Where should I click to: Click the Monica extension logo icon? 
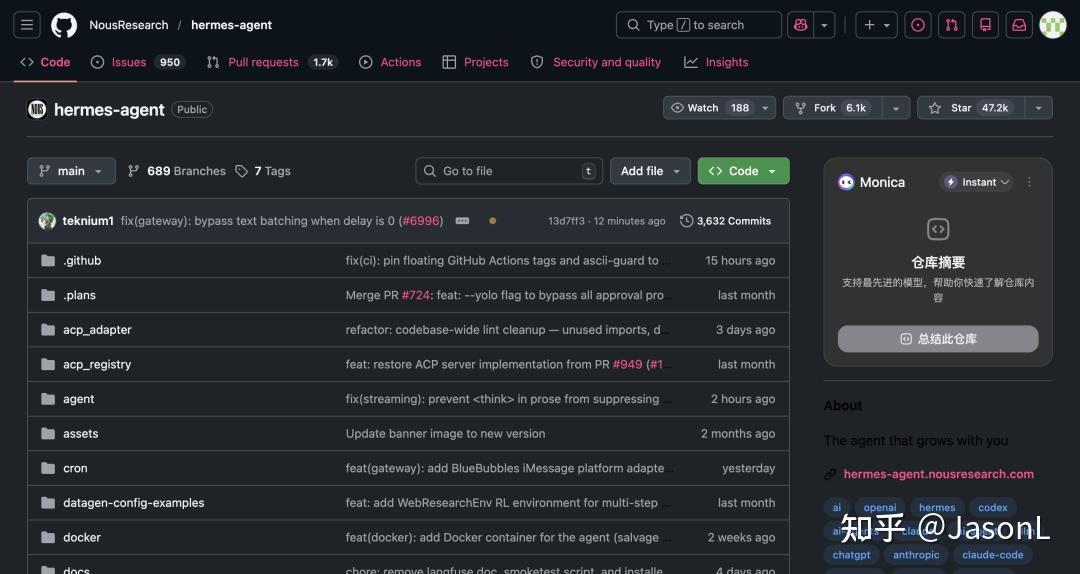846,182
